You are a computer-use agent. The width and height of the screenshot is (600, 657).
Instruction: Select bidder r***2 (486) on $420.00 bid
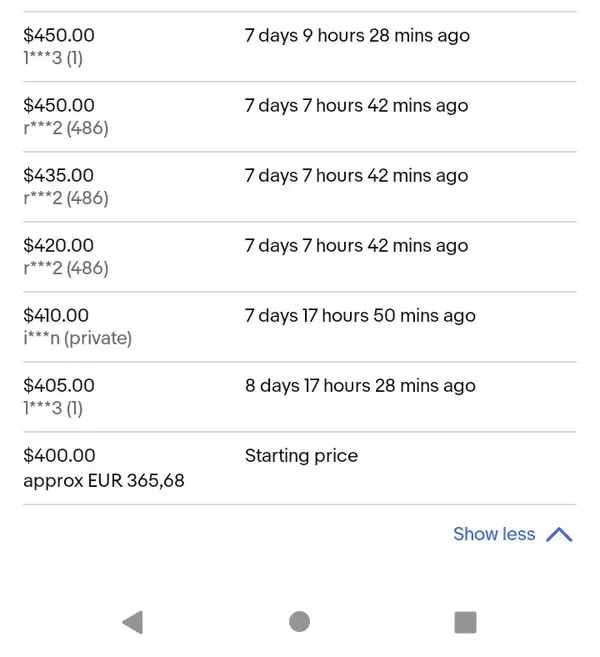tap(66, 268)
